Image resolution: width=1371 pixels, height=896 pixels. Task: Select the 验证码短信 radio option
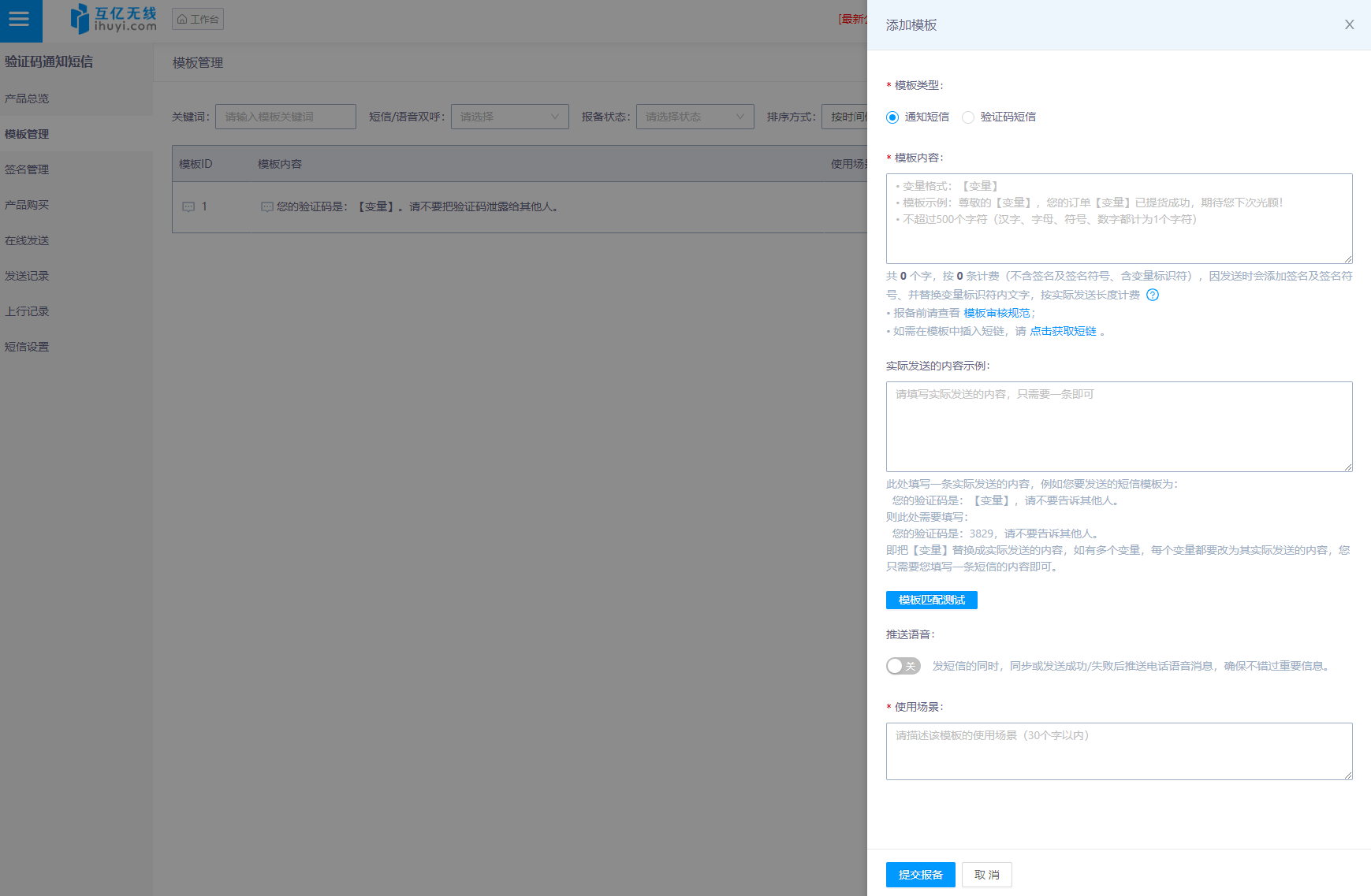(968, 117)
